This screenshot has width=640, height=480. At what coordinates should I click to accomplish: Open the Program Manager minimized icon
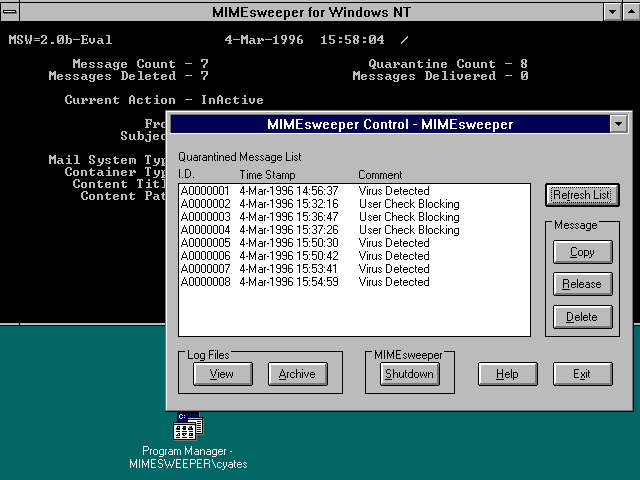pyautogui.click(x=188, y=426)
